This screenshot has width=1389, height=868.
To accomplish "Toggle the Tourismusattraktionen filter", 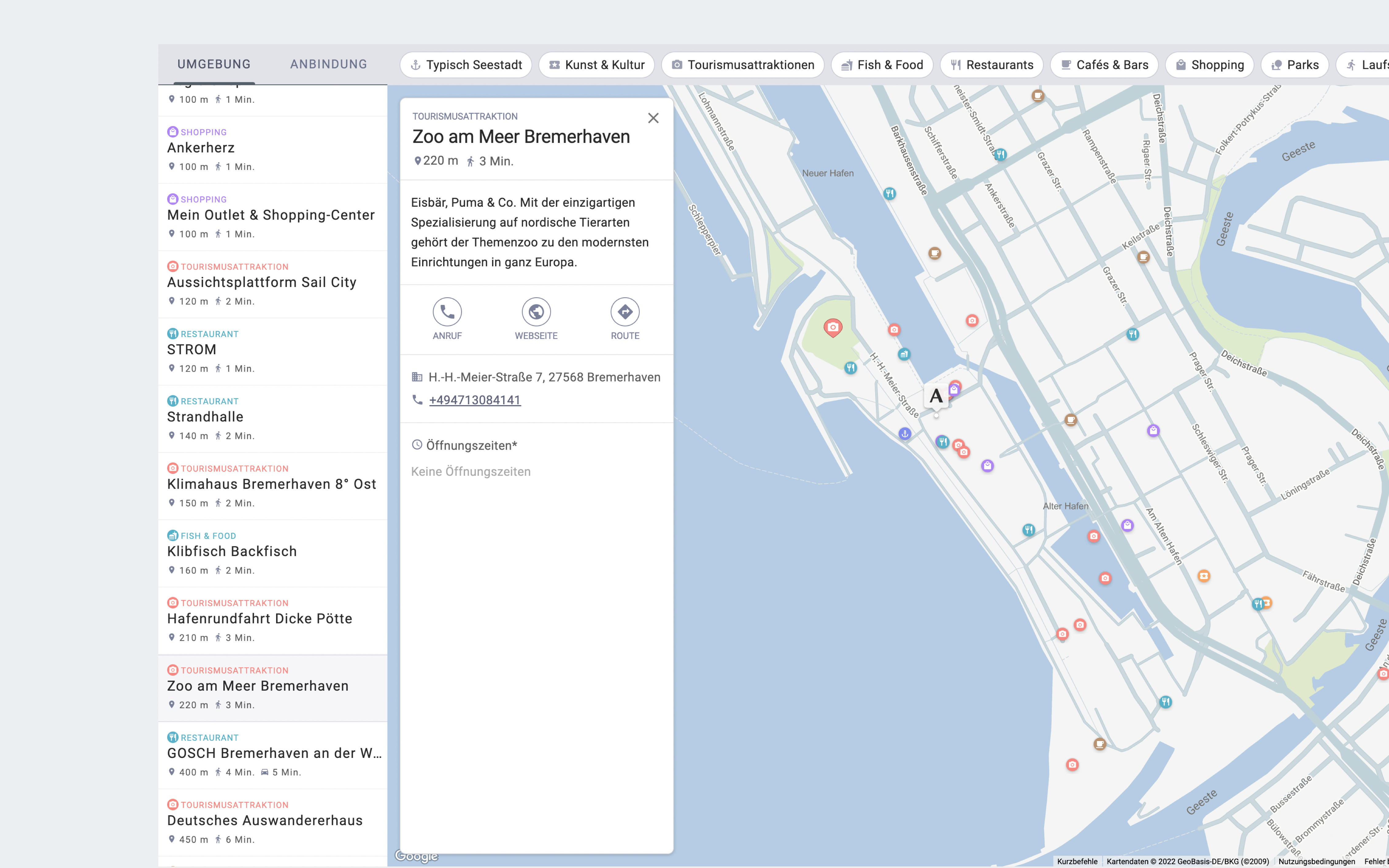I will [743, 65].
